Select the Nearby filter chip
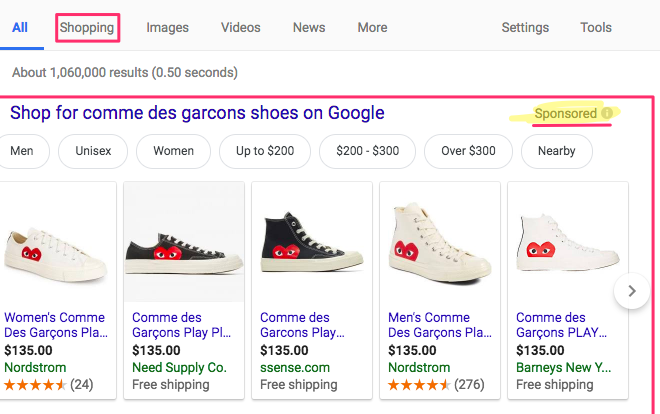 point(556,151)
